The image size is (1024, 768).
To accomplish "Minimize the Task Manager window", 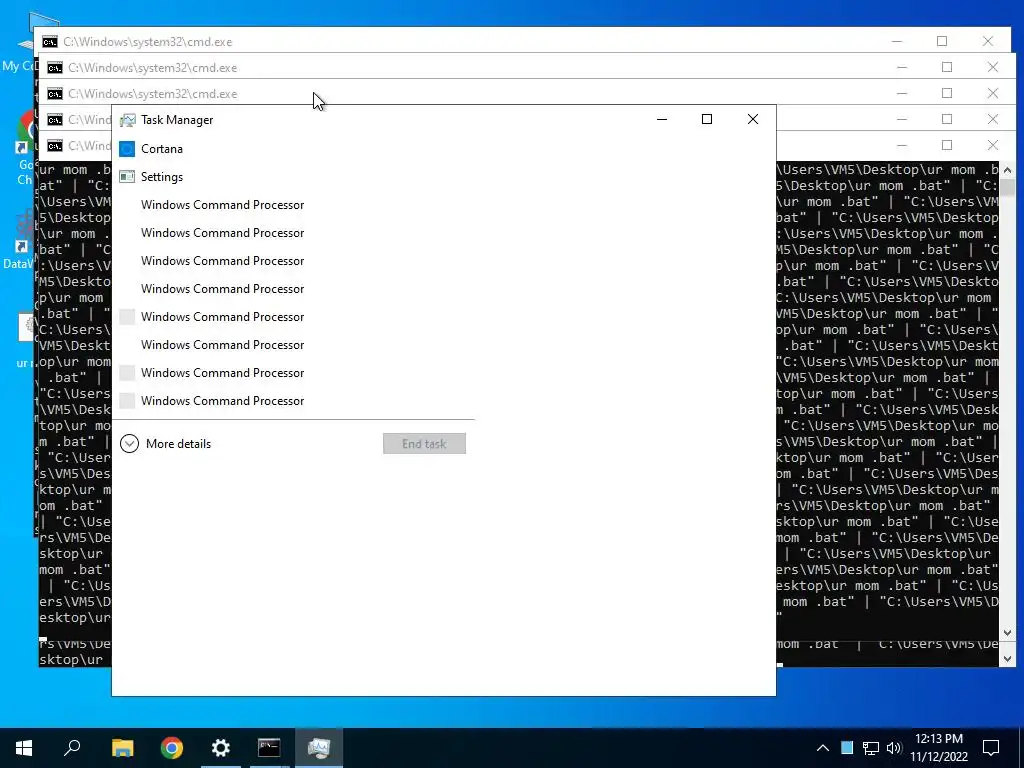I will click(x=662, y=120).
